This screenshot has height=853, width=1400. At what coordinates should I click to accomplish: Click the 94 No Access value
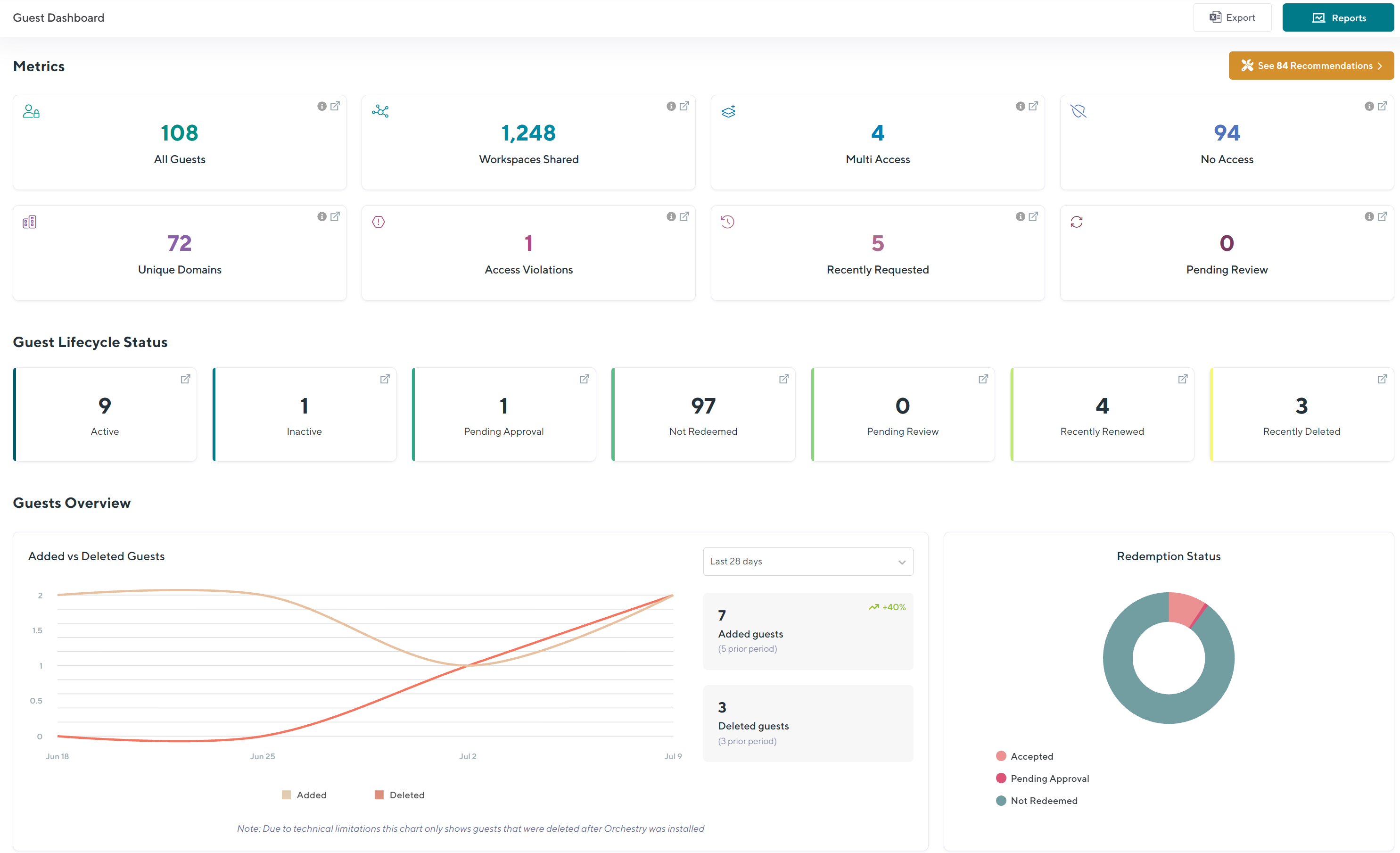1227,133
